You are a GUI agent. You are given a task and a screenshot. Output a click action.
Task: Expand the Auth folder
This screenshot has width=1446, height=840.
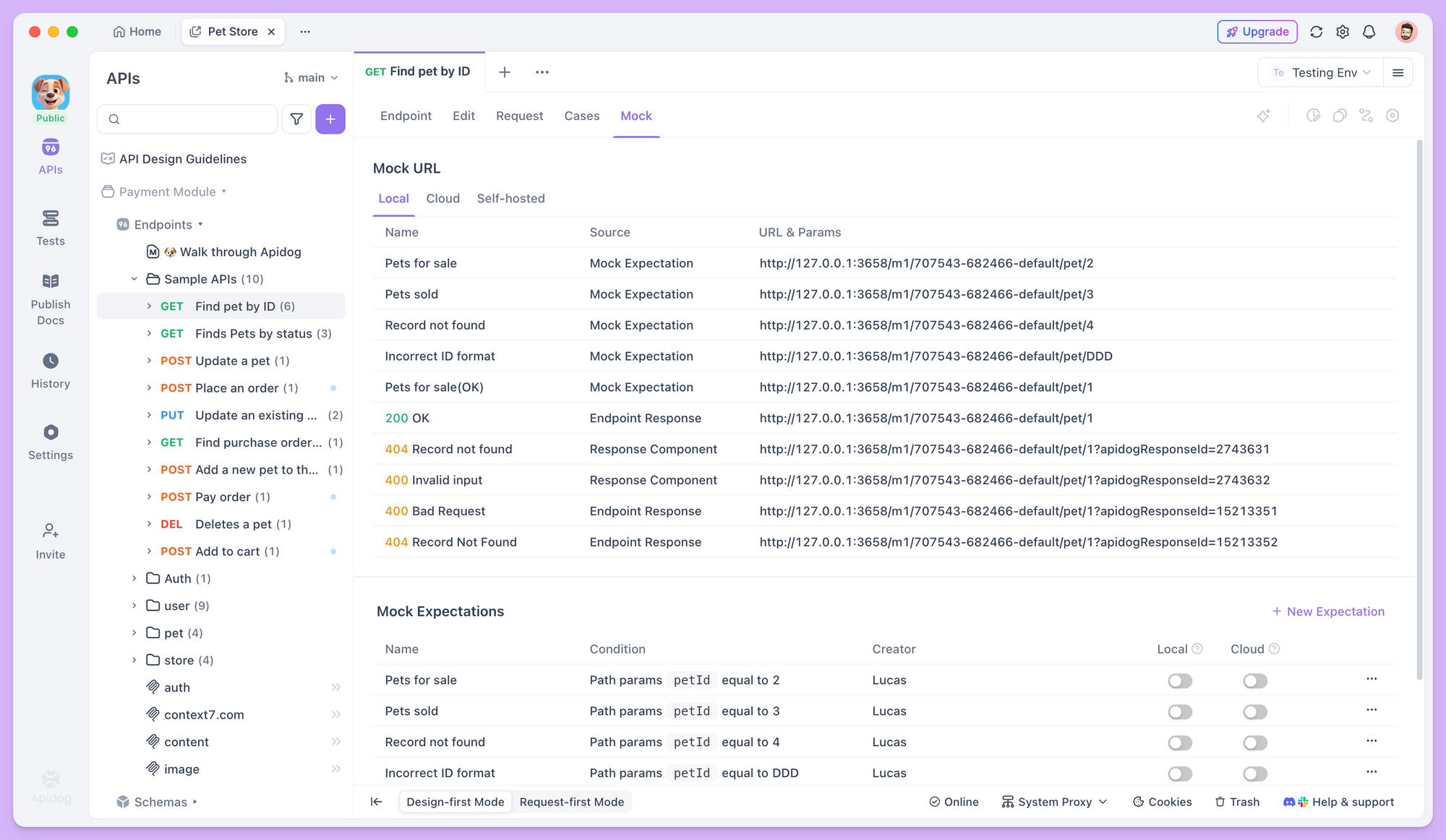pos(134,578)
